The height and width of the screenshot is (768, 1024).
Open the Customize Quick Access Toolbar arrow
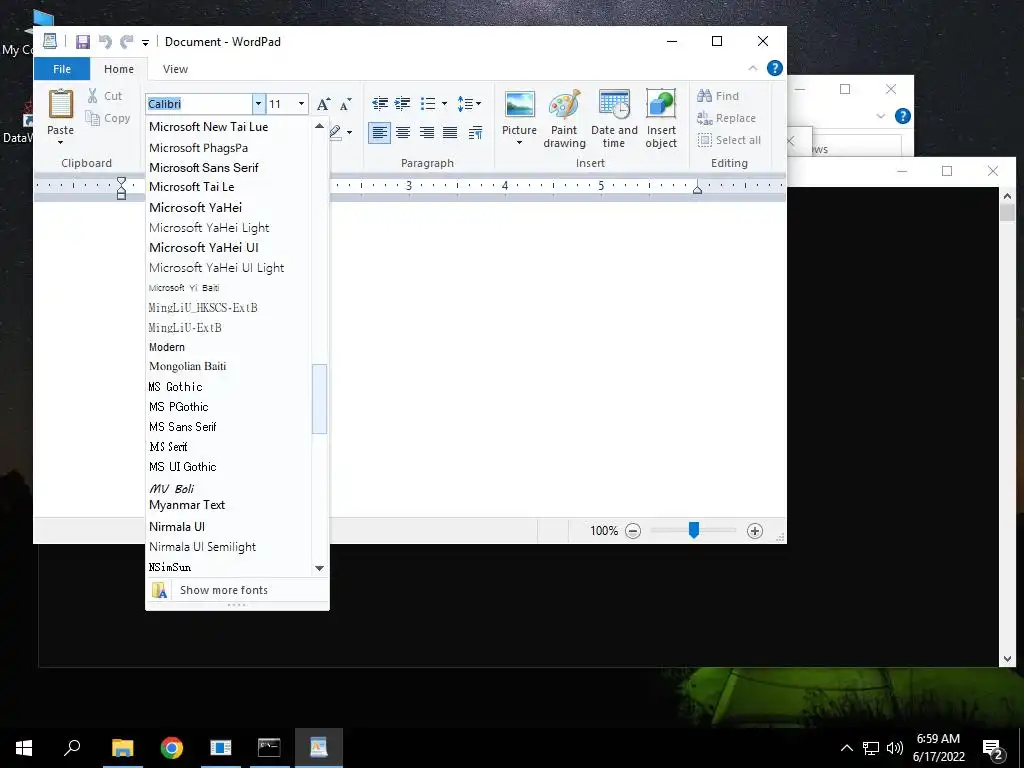(x=146, y=43)
